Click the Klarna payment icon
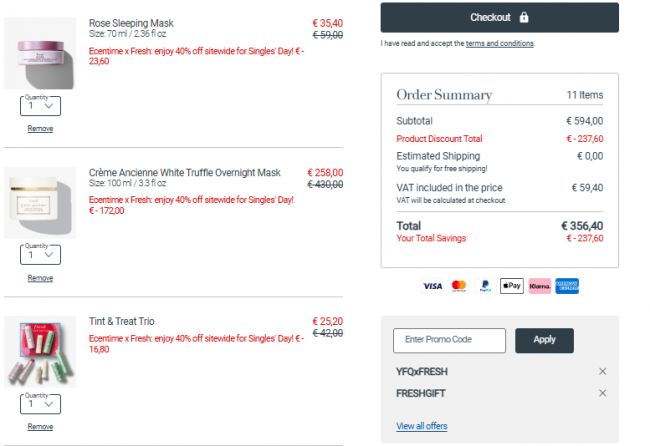This screenshot has width=650, height=446. point(540,286)
